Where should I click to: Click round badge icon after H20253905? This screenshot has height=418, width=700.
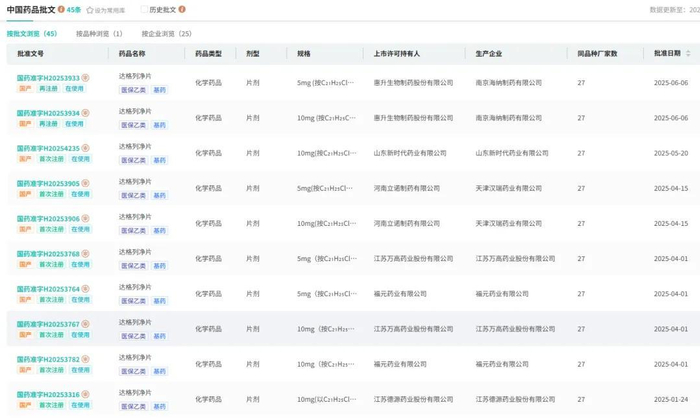tap(85, 183)
